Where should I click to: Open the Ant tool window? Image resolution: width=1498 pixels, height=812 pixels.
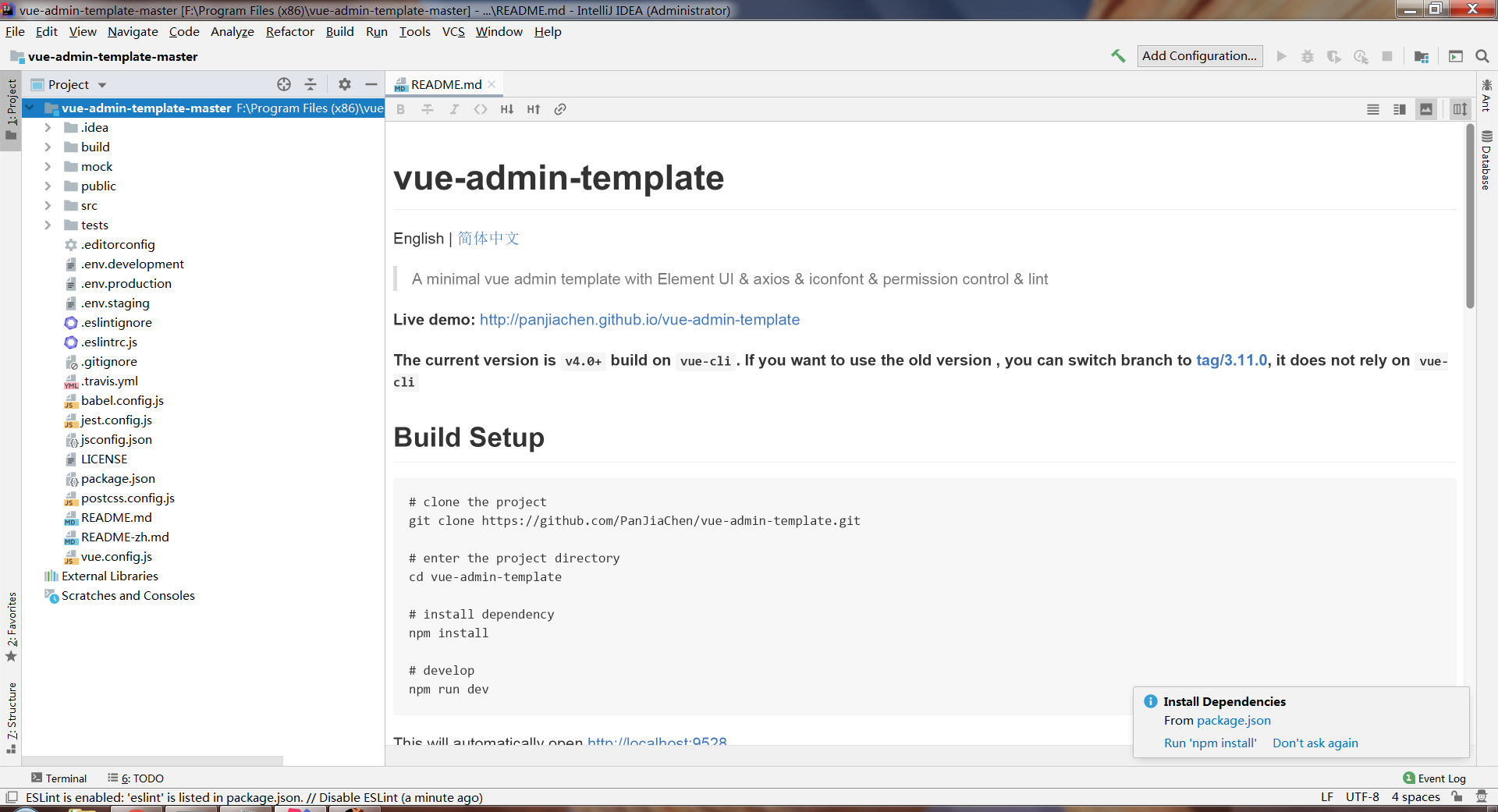click(1486, 95)
